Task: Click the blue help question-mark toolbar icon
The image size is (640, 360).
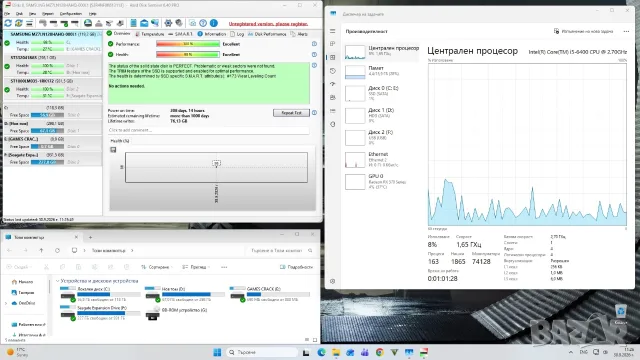Action: coord(203,23)
